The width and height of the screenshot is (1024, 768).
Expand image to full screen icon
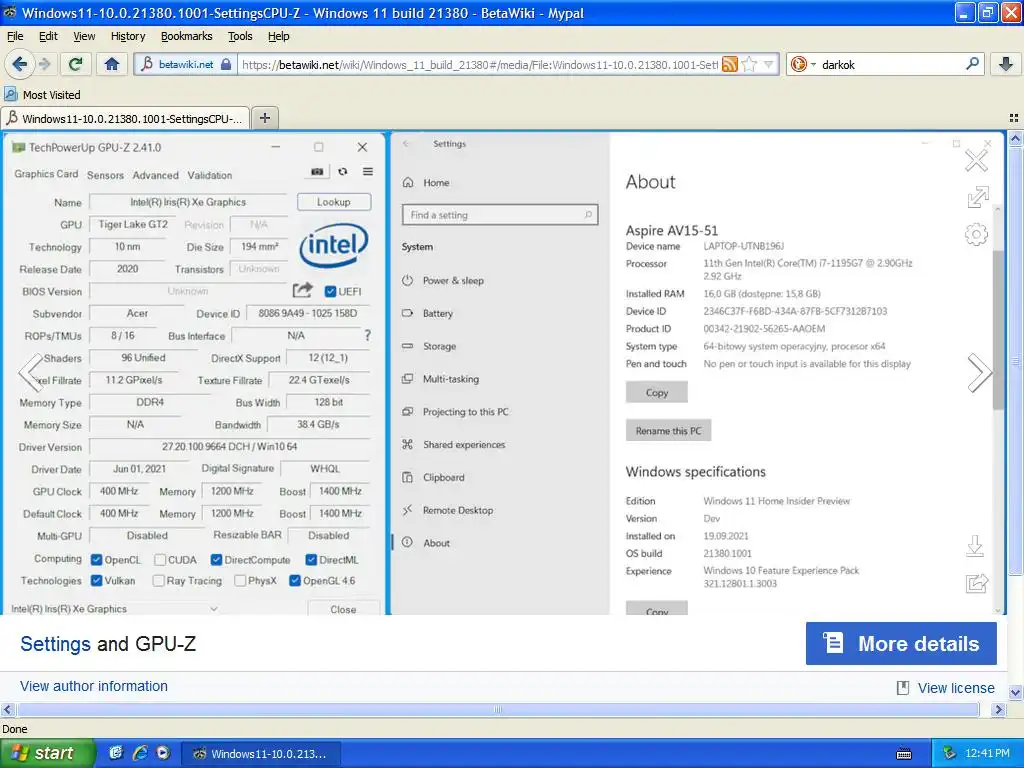coord(978,197)
